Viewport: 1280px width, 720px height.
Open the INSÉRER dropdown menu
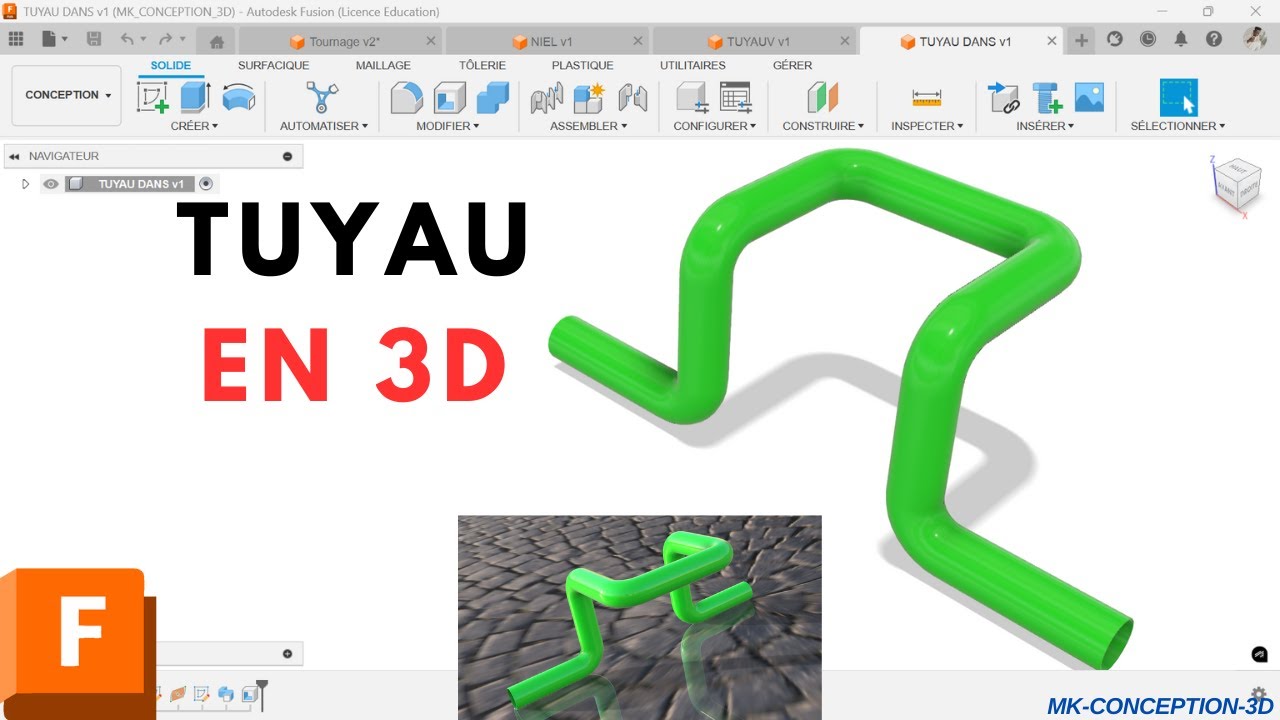pyautogui.click(x=1045, y=126)
